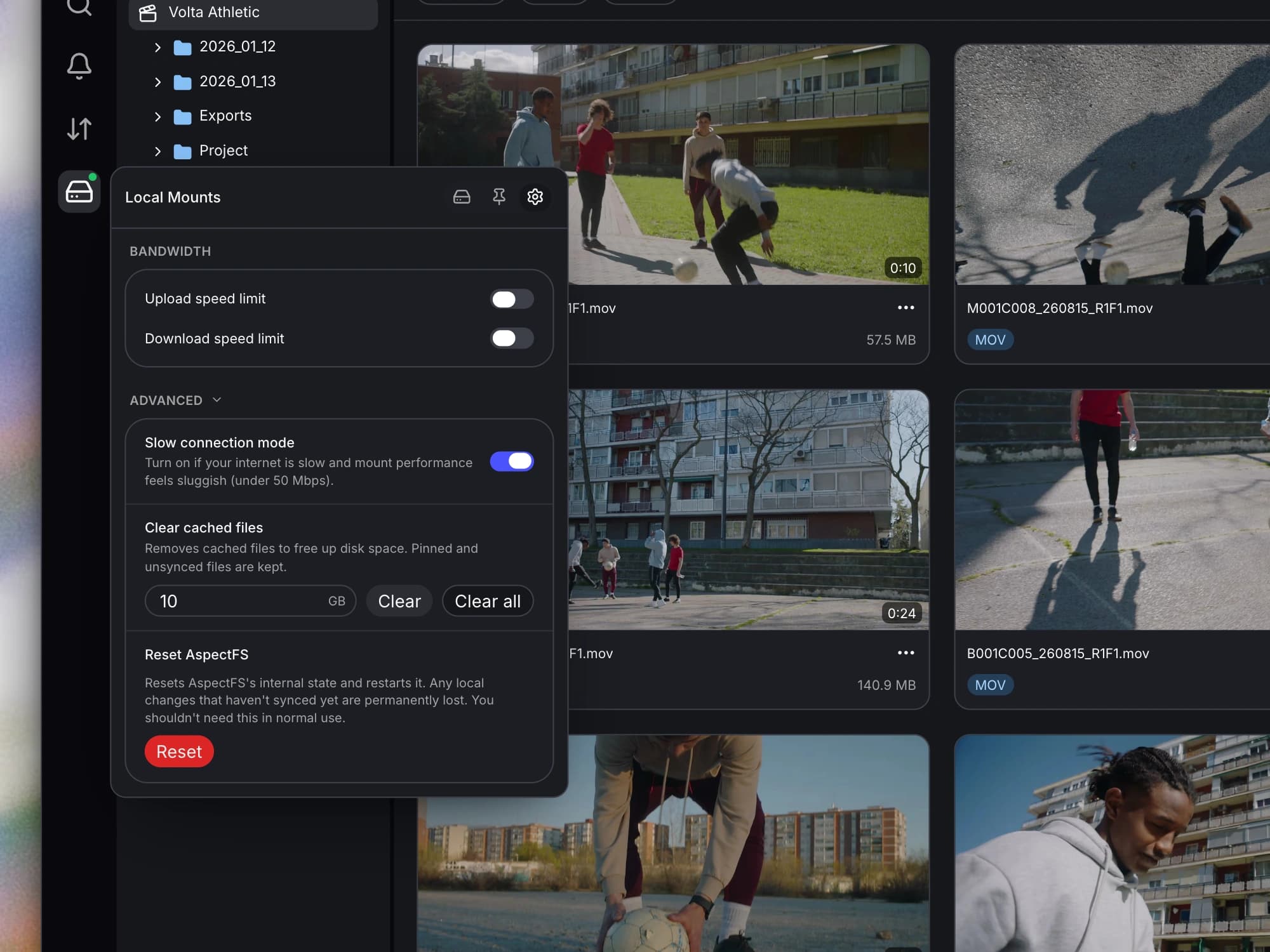The height and width of the screenshot is (952, 1270).
Task: Open the notifications bell icon
Action: 79,66
